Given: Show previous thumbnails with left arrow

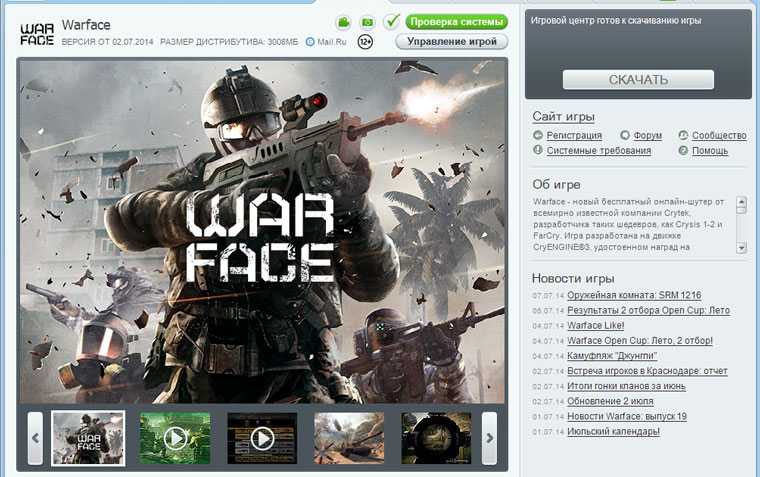Looking at the screenshot, I should click(x=35, y=438).
